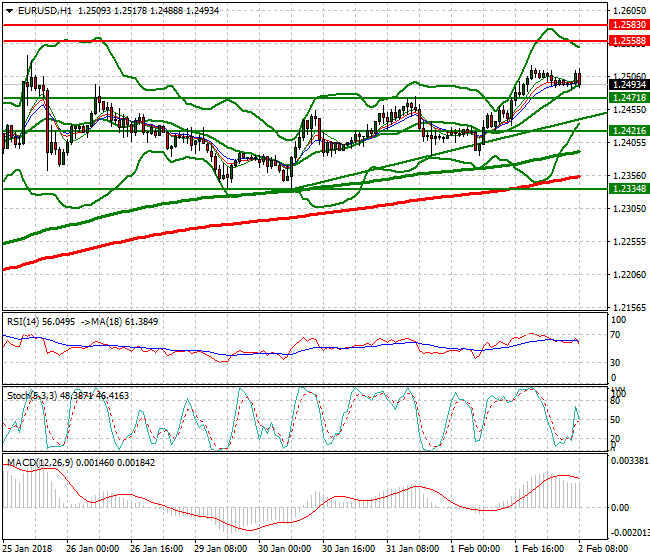Click the current price marker 1.24934
The image size is (650, 560).
tap(627, 85)
